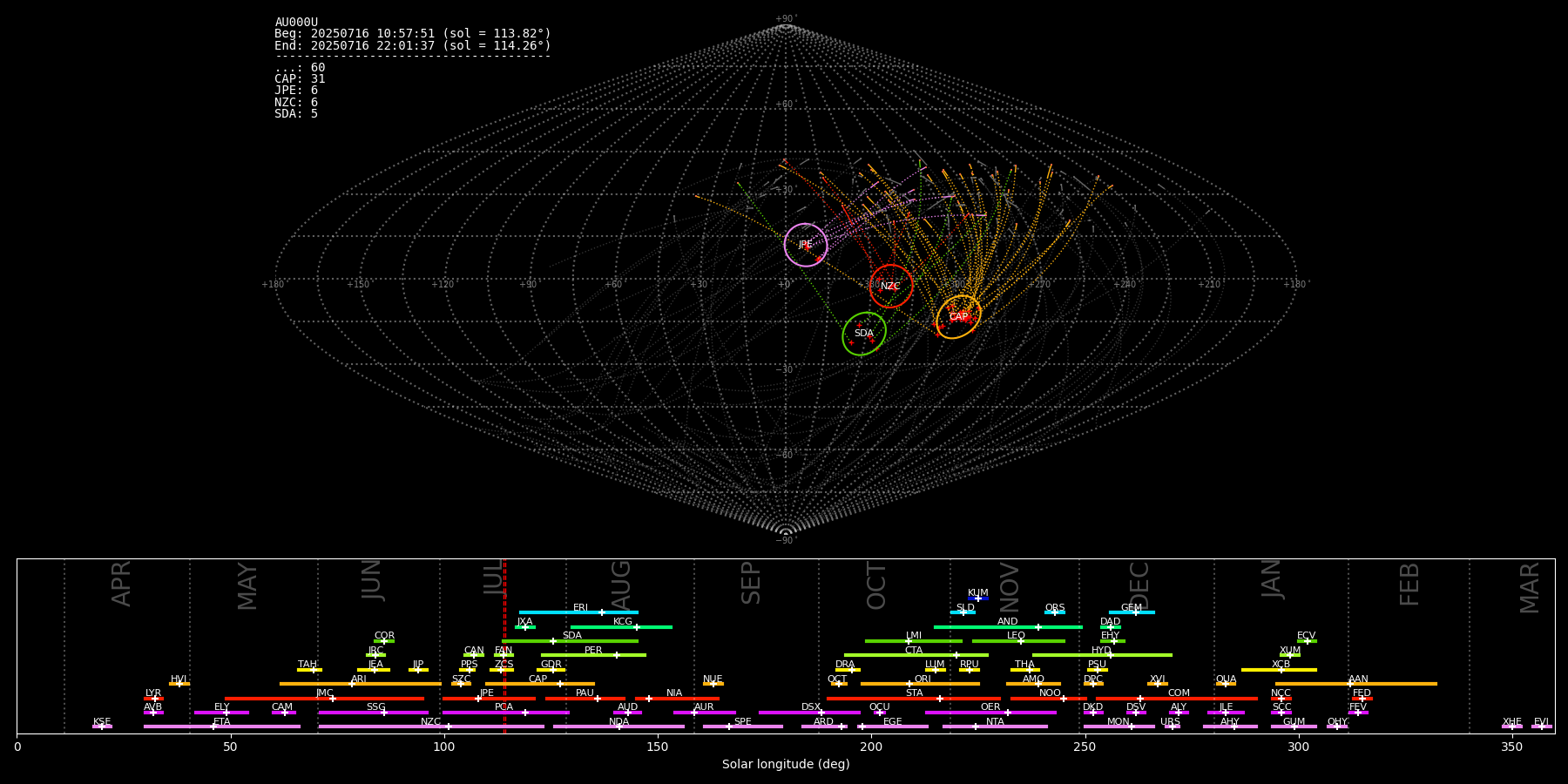Click the DRA shower label

(845, 665)
